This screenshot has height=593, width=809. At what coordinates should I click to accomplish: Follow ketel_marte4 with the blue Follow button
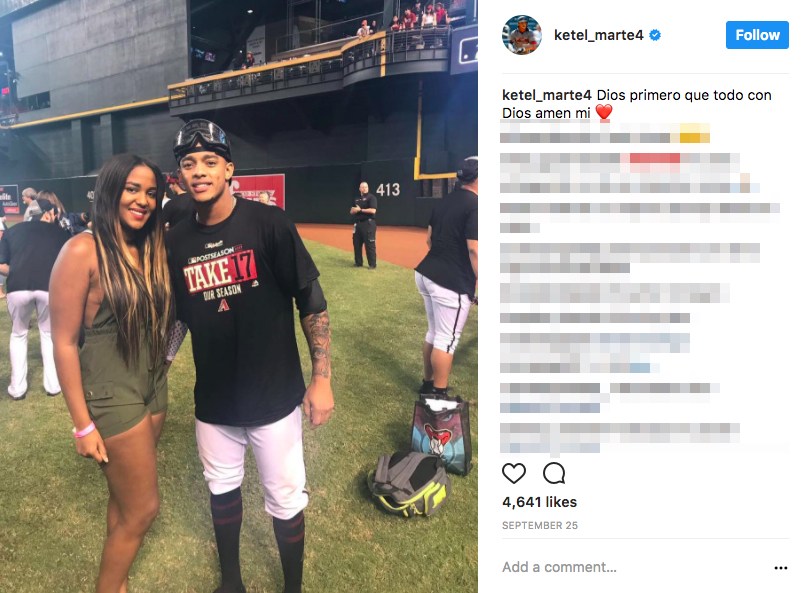click(x=757, y=35)
